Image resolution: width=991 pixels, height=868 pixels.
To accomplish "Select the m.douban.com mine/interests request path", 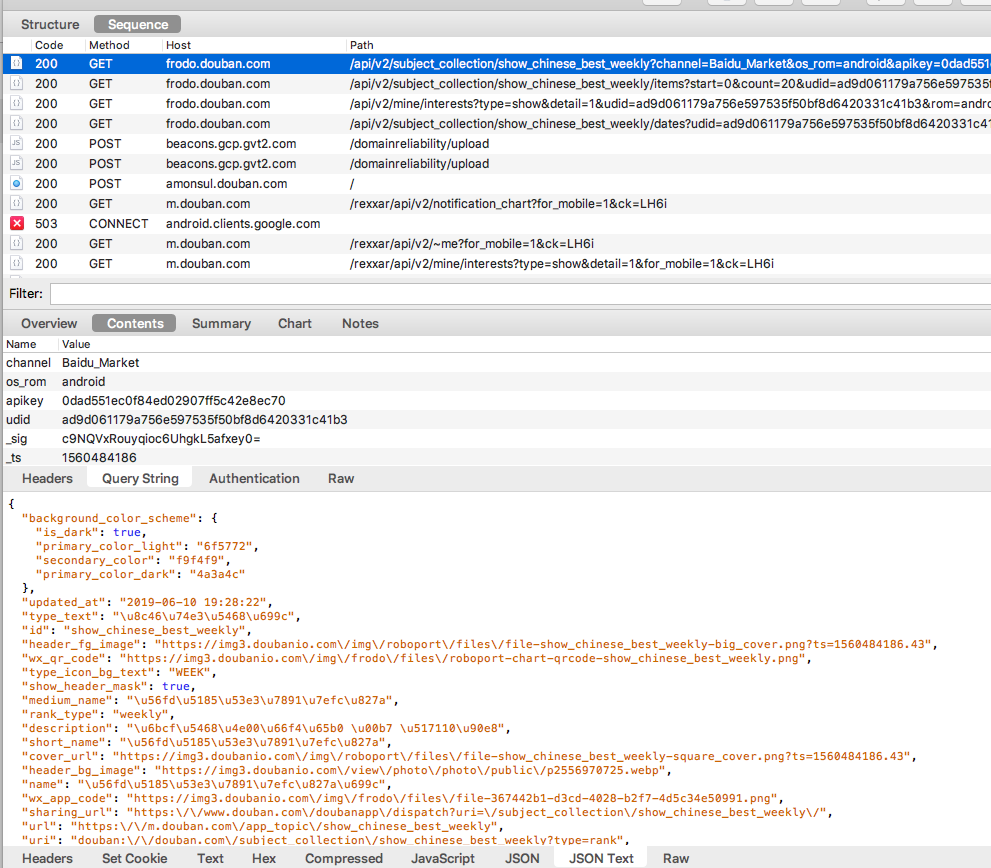I will coord(561,264).
